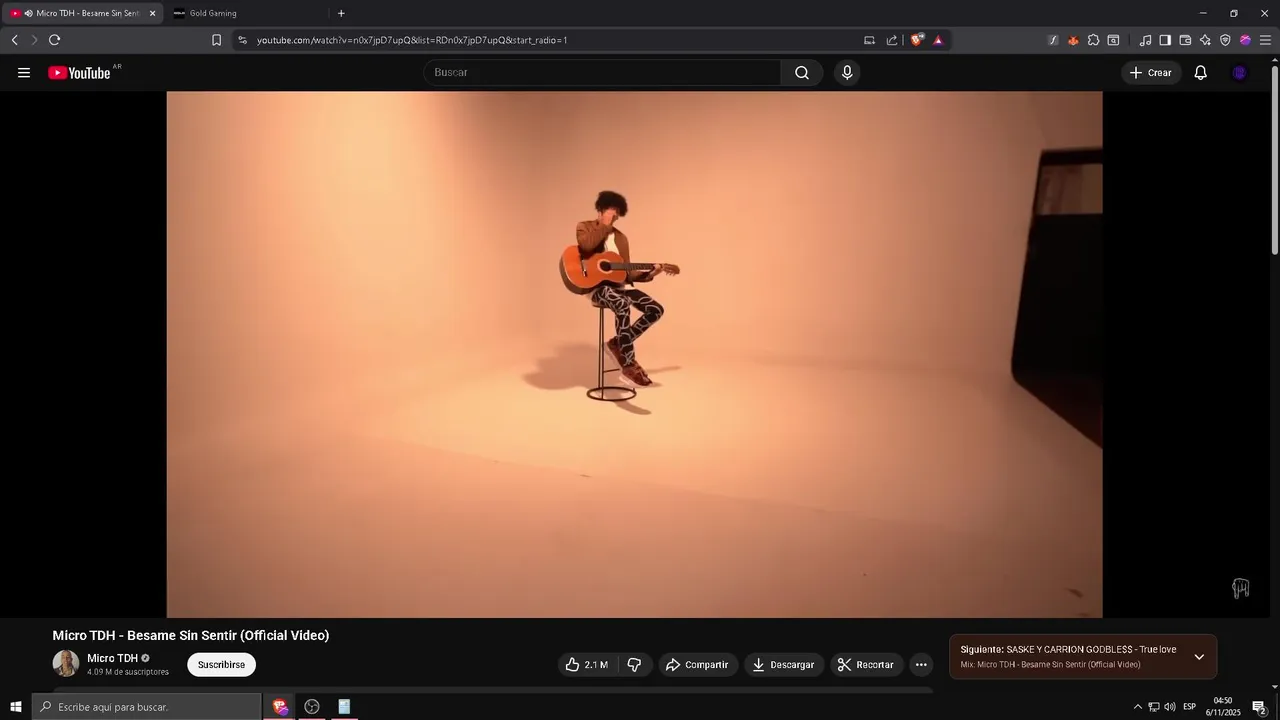
Task: Click the share page icon in address bar
Action: [892, 40]
